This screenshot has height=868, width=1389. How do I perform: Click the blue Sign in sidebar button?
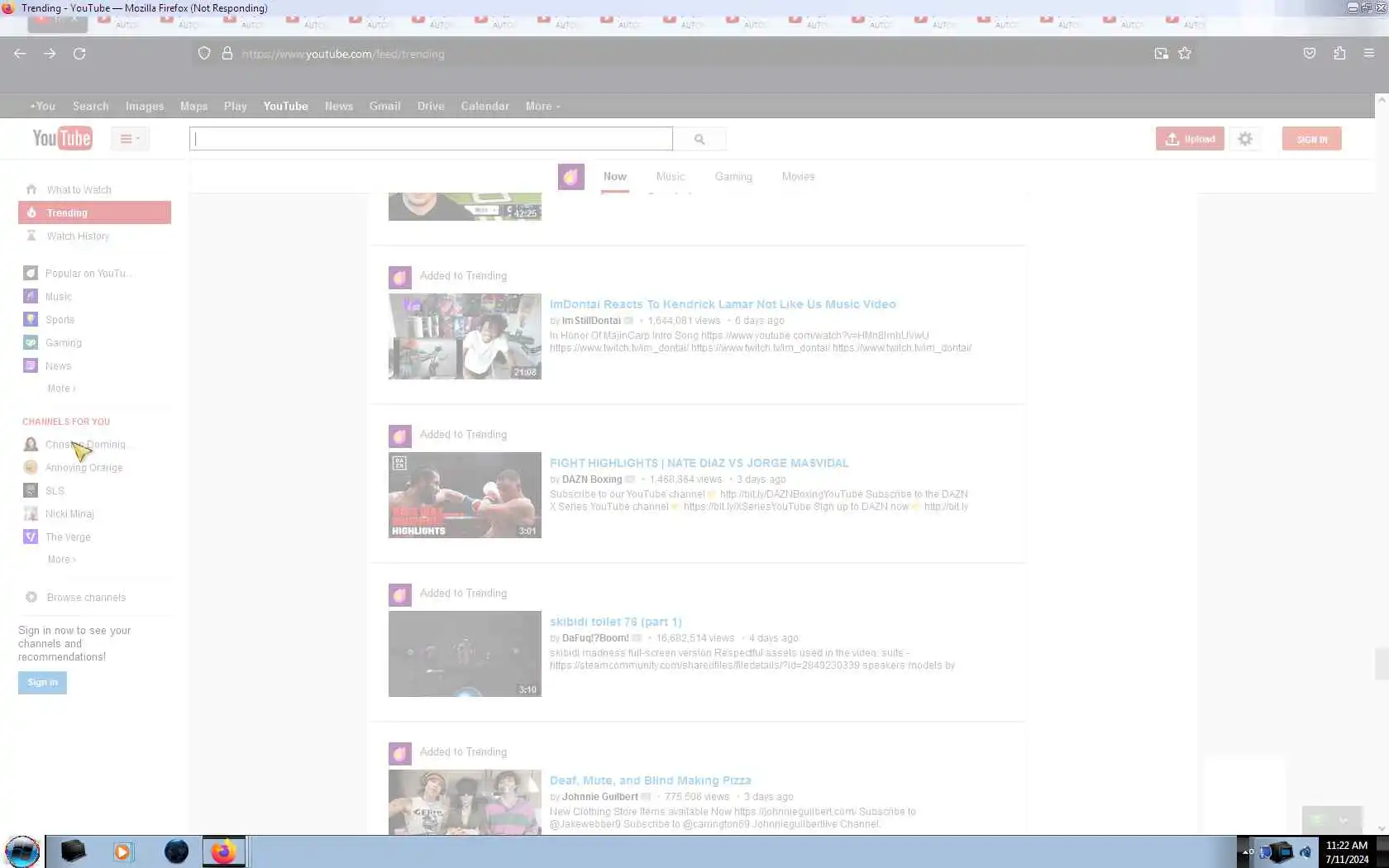[x=42, y=682]
